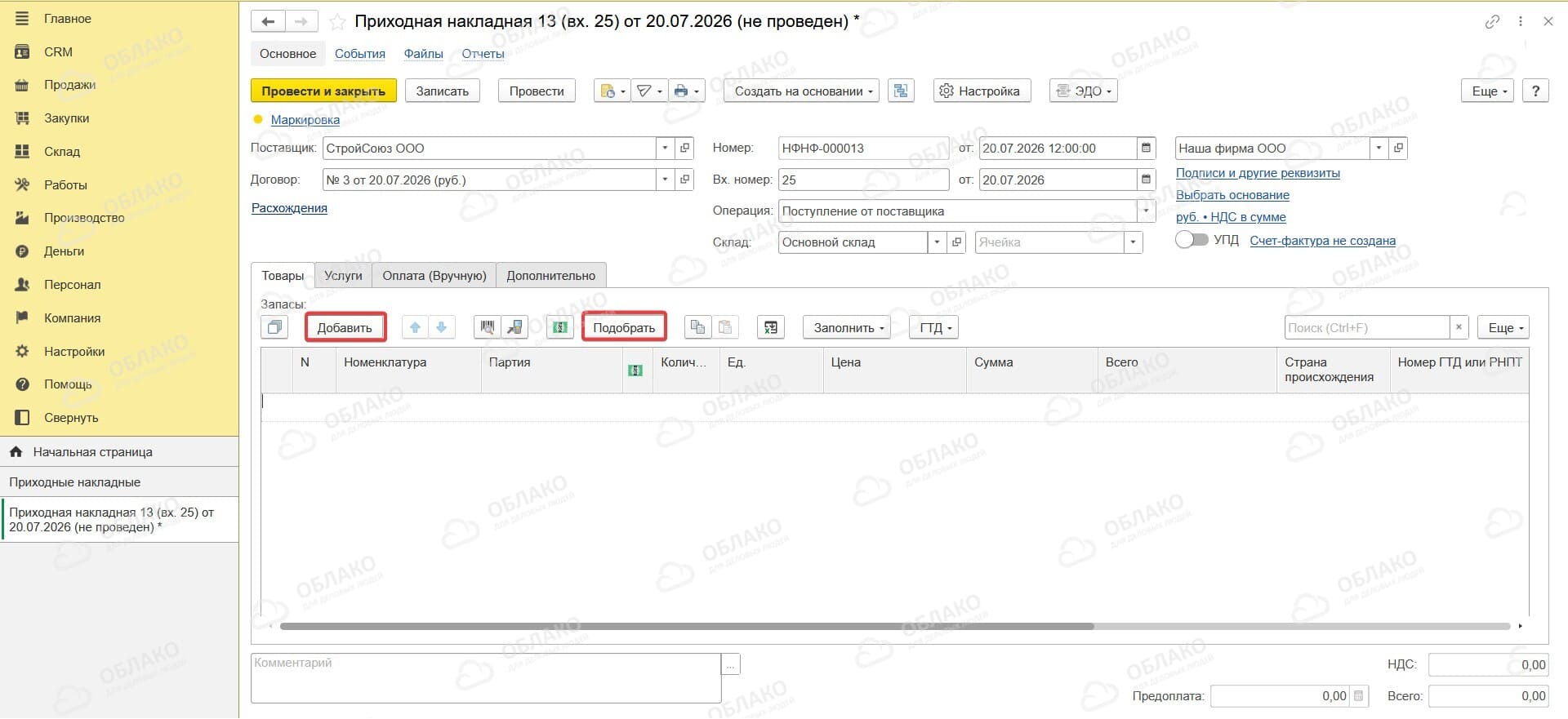Expand Ячейка dropdown arrow
Image resolution: width=1568 pixels, height=719 pixels.
coord(1133,242)
